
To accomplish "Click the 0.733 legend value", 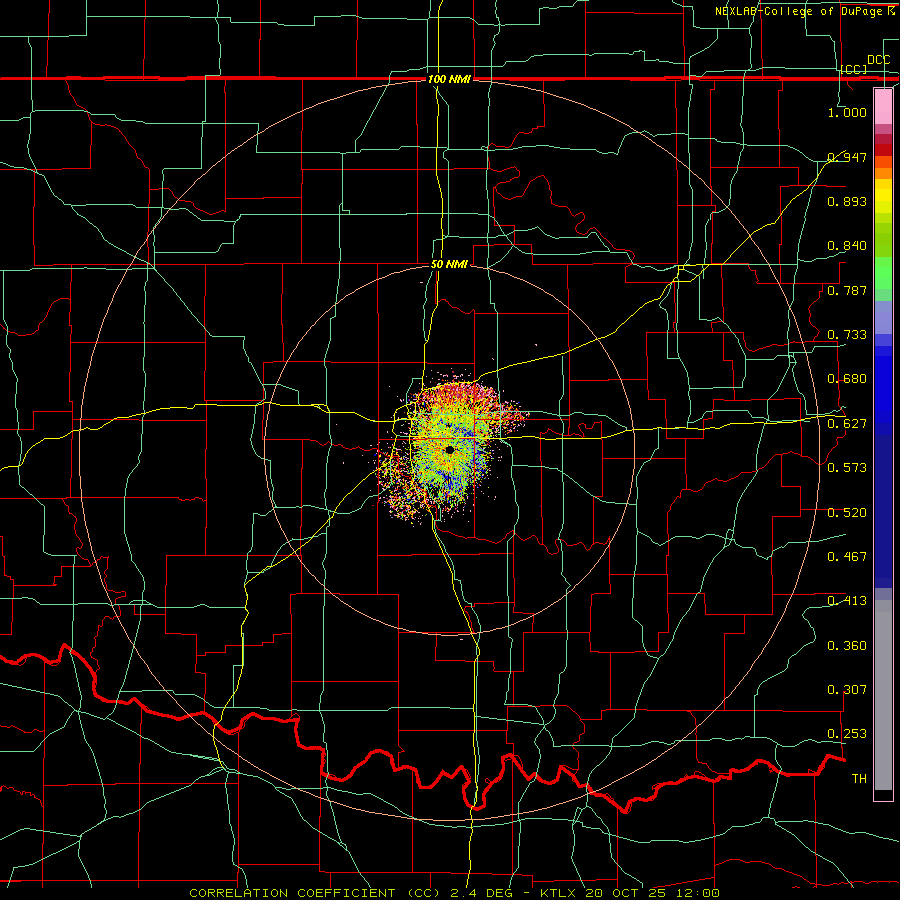I will coord(847,335).
